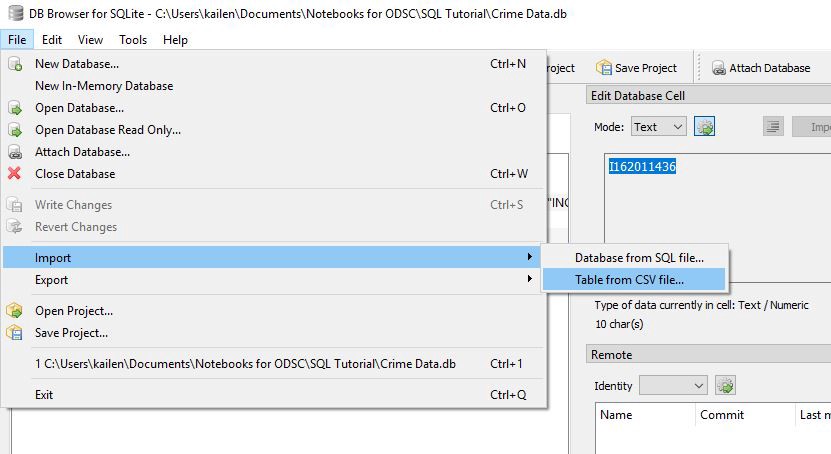831x454 pixels.
Task: Click the red X Close Database icon
Action: pos(14,173)
